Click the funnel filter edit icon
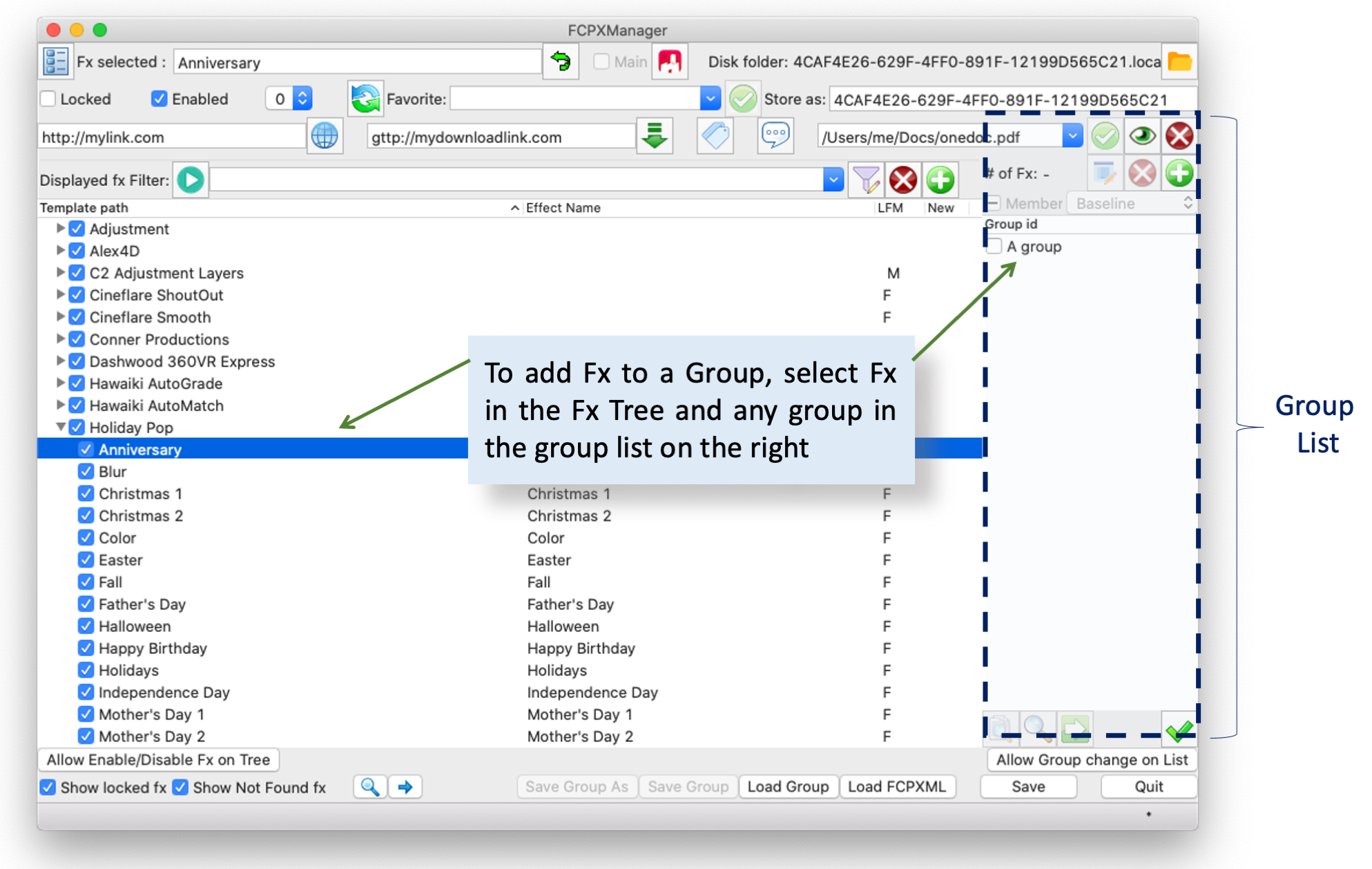The height and width of the screenshot is (869, 1372). coord(865,180)
